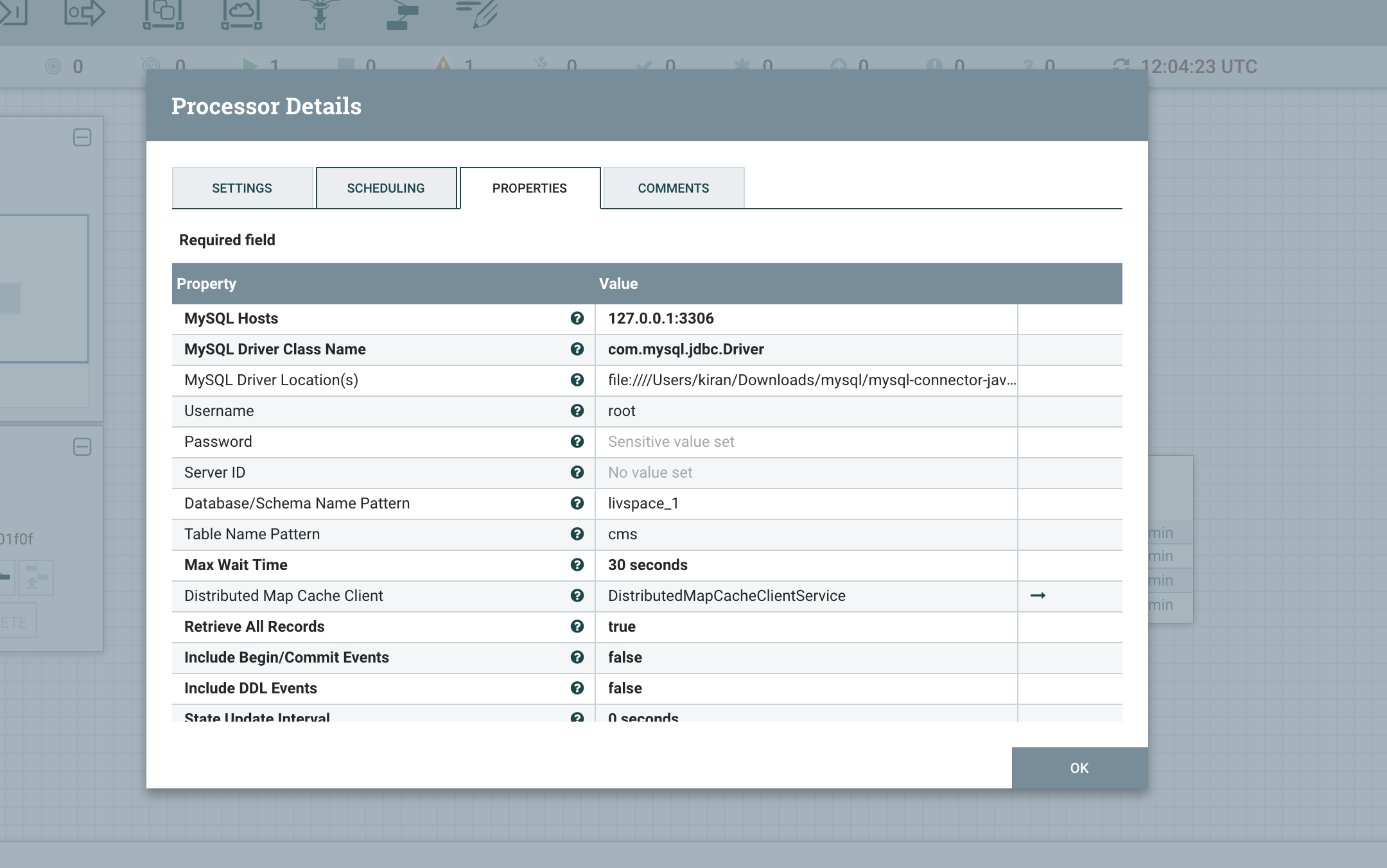Open the SCHEDULING tab
Image resolution: width=1387 pixels, height=868 pixels.
pos(387,187)
